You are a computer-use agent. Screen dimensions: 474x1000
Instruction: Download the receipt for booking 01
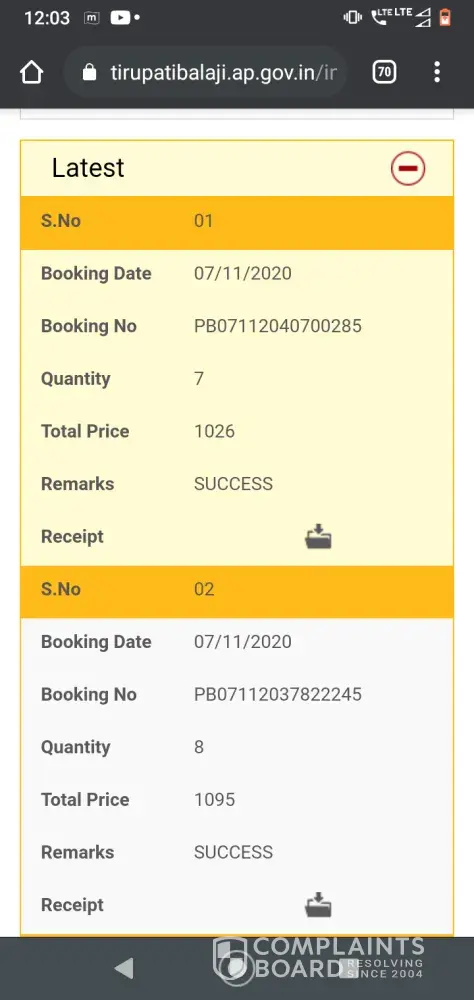pyautogui.click(x=318, y=537)
